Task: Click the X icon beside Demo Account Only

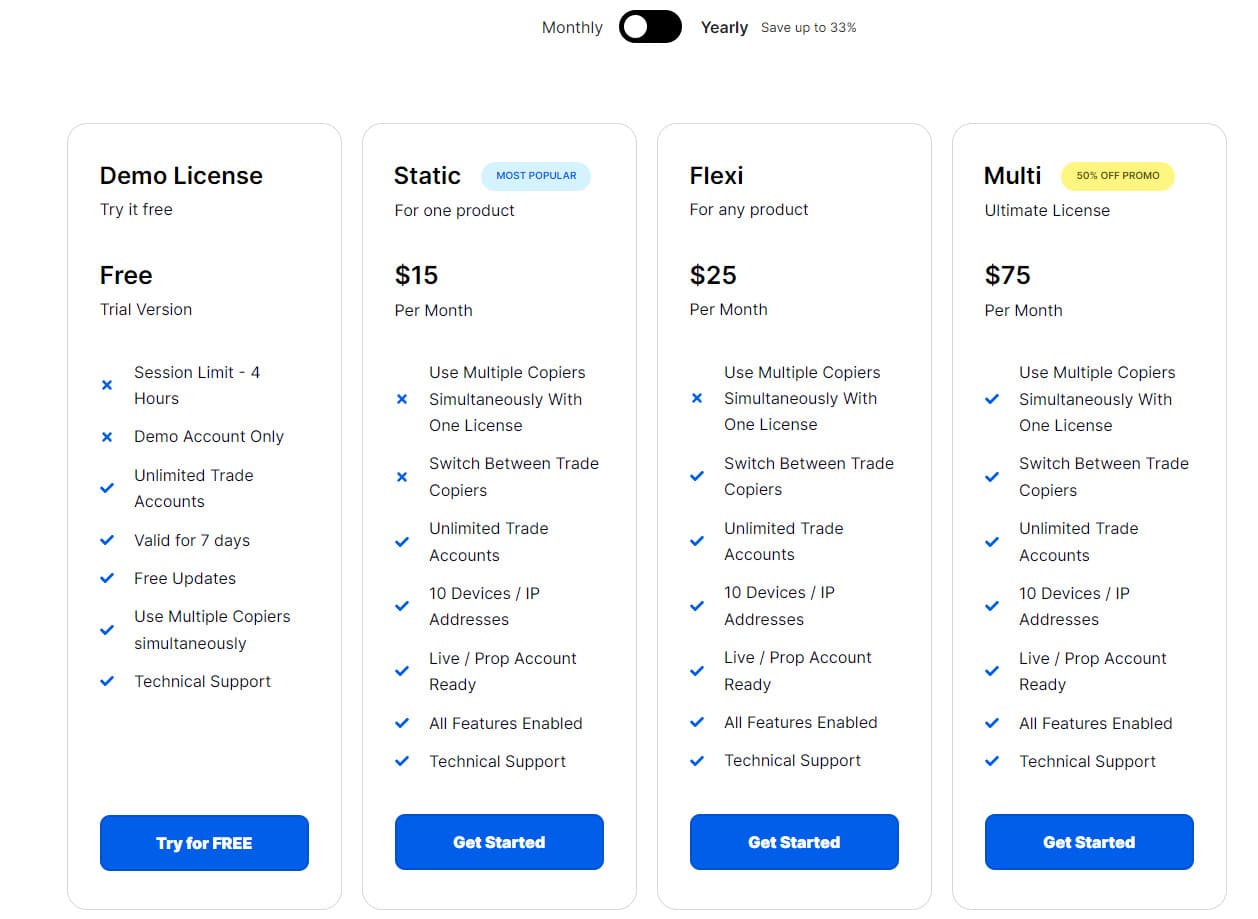Action: (107, 437)
